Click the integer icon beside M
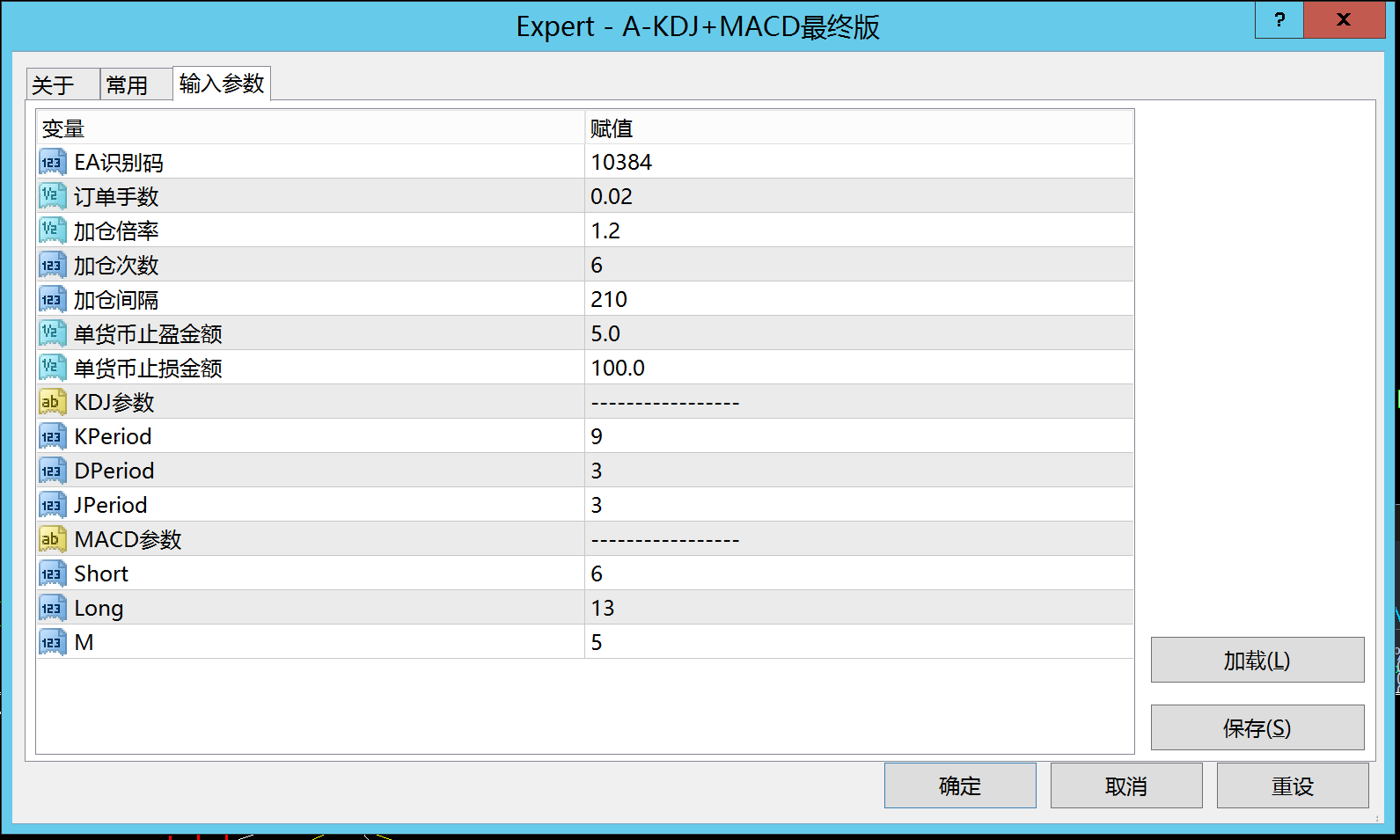The width and height of the screenshot is (1400, 840). 52,642
